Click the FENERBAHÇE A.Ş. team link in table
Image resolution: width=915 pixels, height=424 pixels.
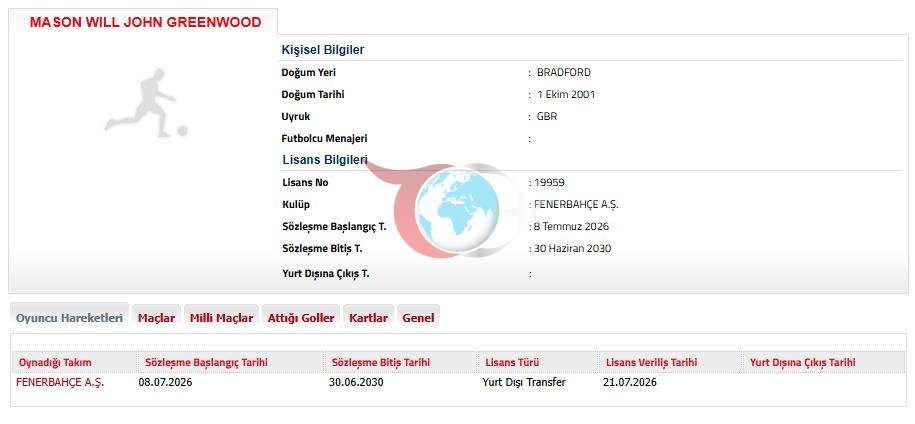[60, 383]
